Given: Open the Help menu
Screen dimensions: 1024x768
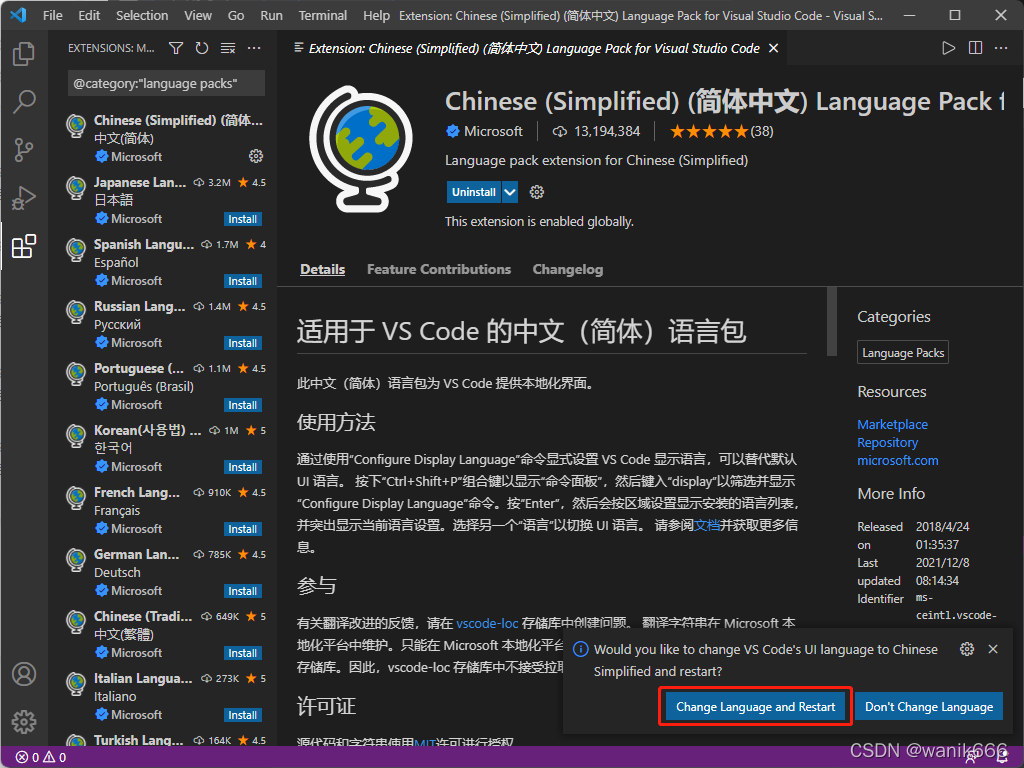Looking at the screenshot, I should pyautogui.click(x=376, y=15).
